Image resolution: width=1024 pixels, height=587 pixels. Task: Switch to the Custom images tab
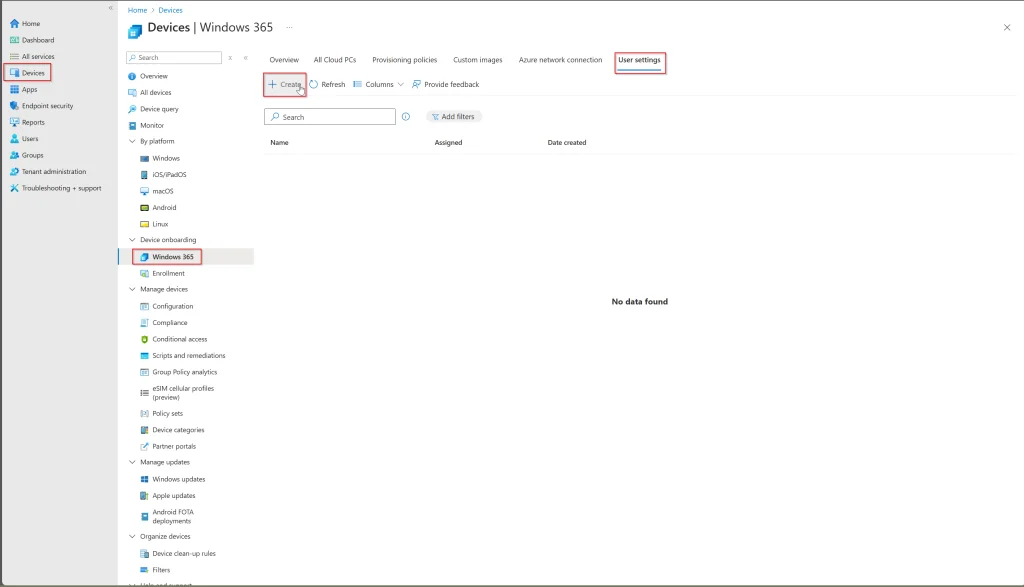[478, 59]
